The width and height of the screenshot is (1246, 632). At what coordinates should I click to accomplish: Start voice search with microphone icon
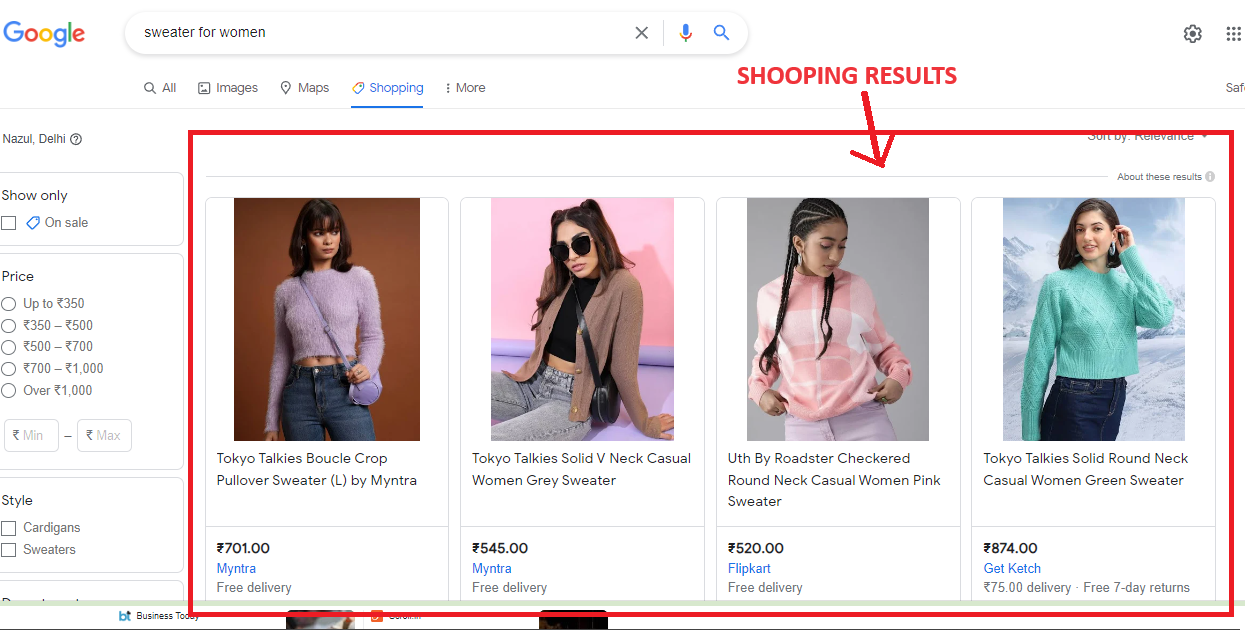(685, 33)
